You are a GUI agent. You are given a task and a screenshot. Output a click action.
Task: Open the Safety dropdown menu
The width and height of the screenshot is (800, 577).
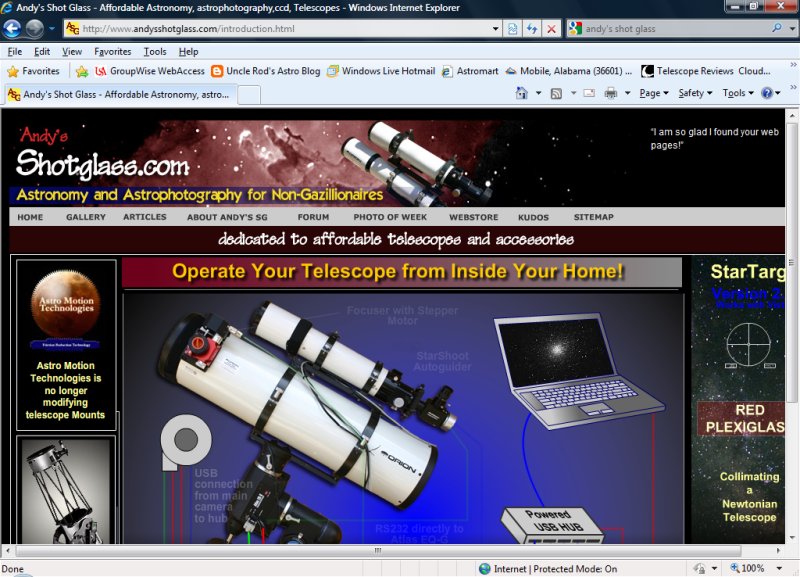point(695,93)
